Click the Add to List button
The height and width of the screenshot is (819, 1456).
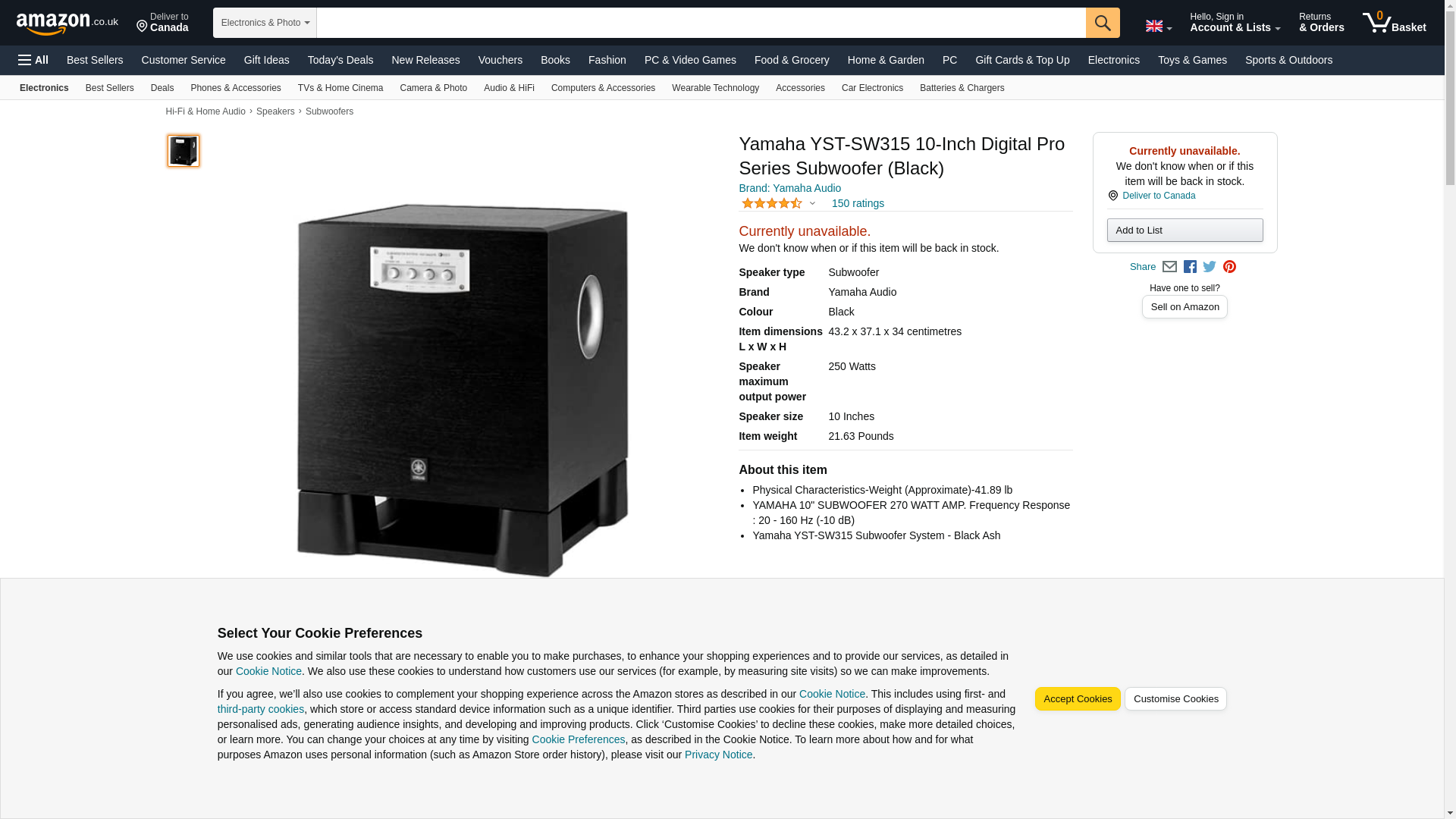[1185, 231]
